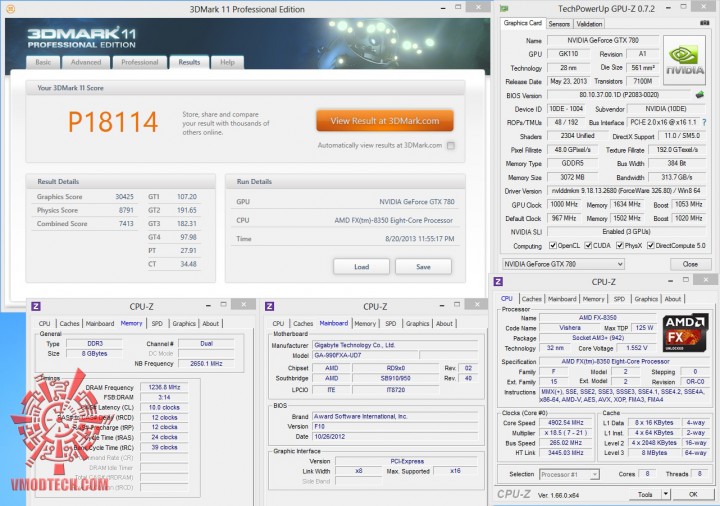Click the mainboard Model GA-990FXA-UD7 value
This screenshot has width=720, height=506.
tap(365, 355)
